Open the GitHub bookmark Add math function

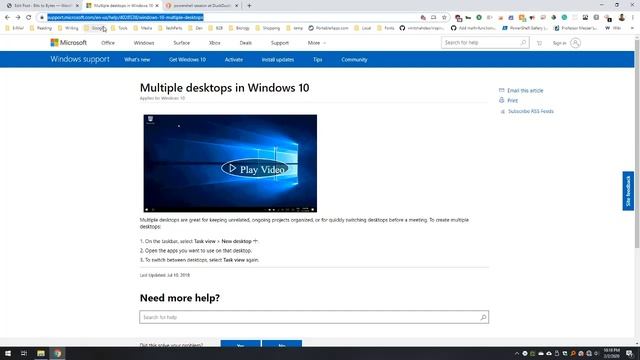[x=473, y=28]
